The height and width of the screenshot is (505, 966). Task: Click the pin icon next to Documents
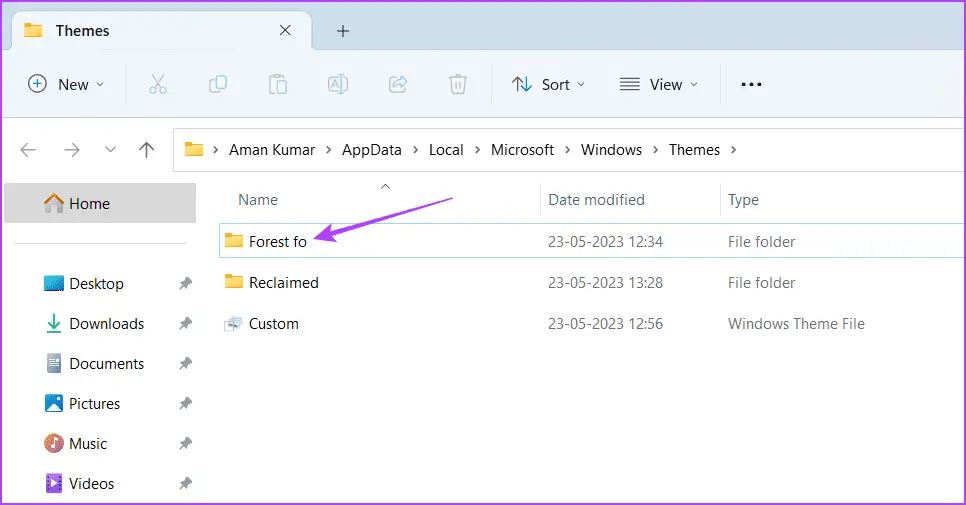pyautogui.click(x=185, y=363)
